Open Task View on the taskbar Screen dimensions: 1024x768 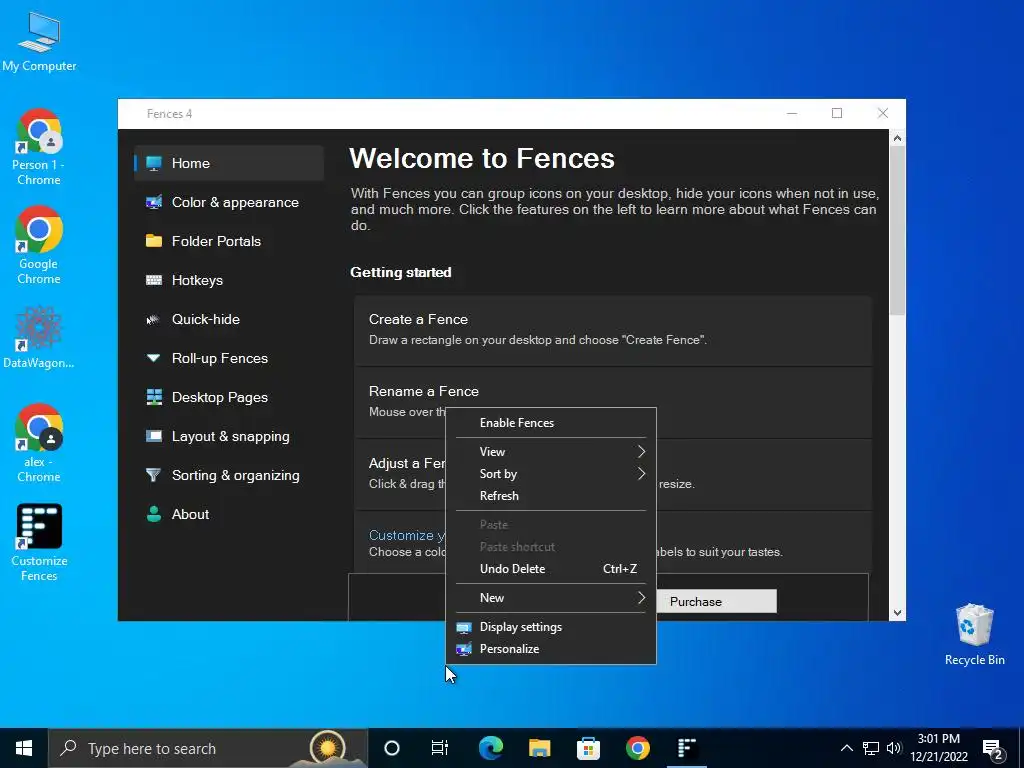tap(440, 748)
